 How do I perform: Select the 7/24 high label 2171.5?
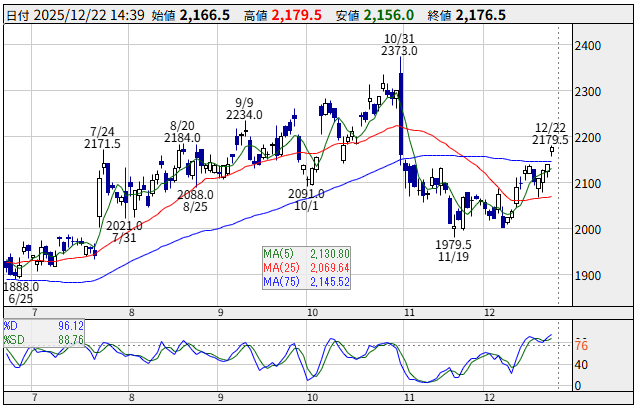click(102, 144)
